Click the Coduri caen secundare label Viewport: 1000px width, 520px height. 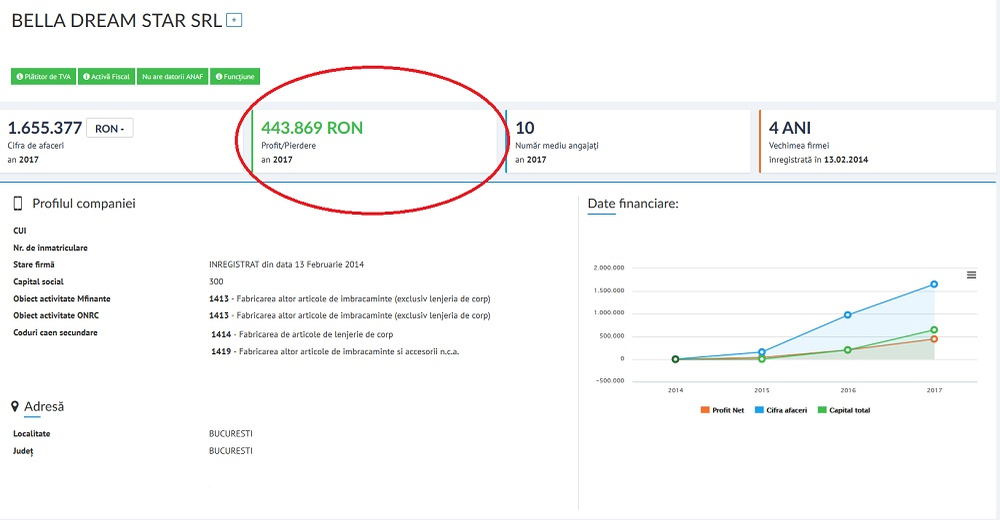(55, 332)
